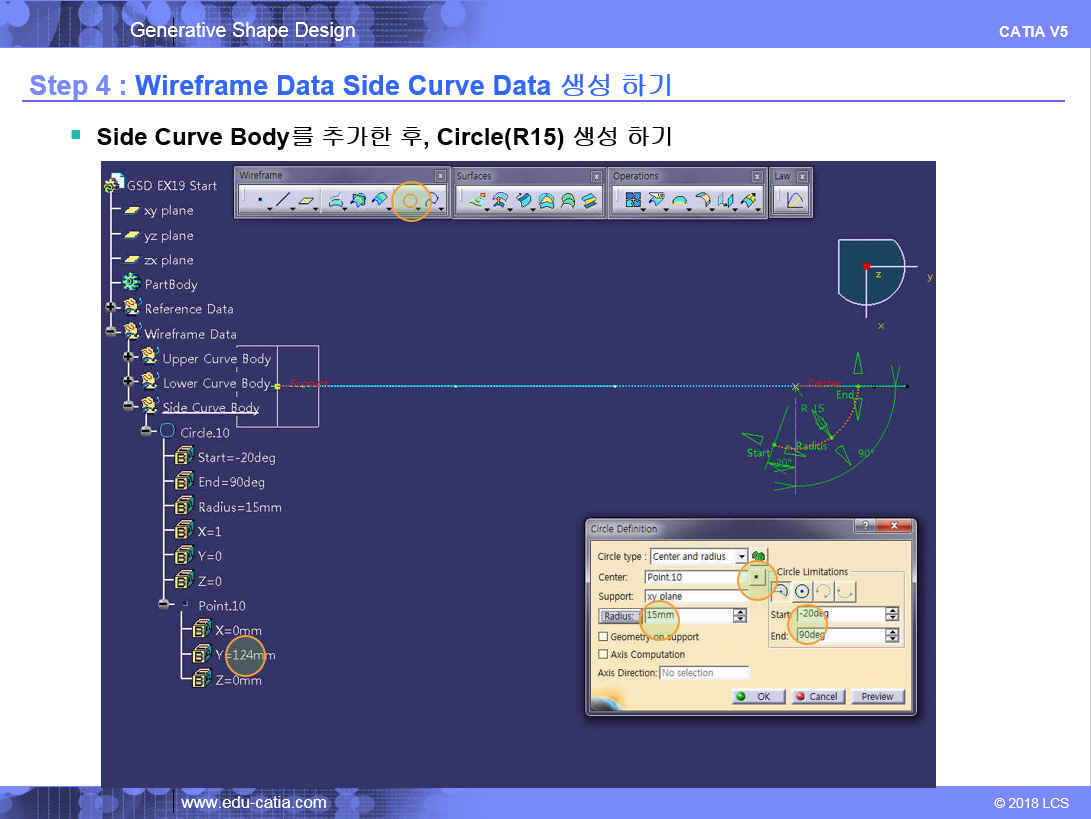Check the Axis Computation checkbox

coord(603,654)
